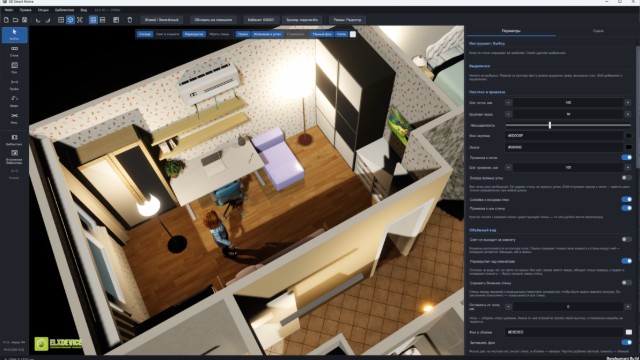
Task: Choose the door opening tool in the sidebar
Action: pyautogui.click(x=15, y=84)
